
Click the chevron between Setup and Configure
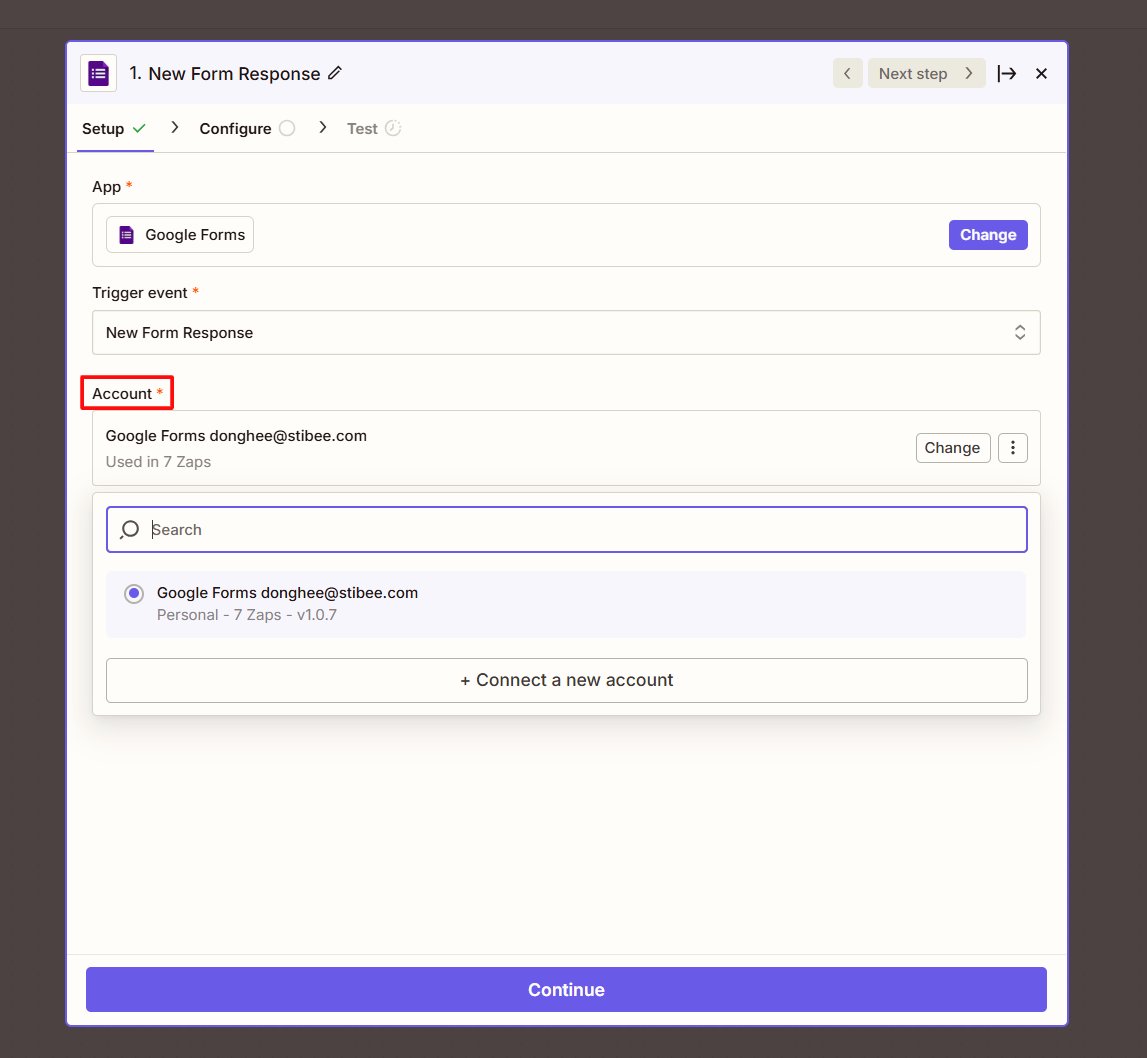(x=175, y=127)
